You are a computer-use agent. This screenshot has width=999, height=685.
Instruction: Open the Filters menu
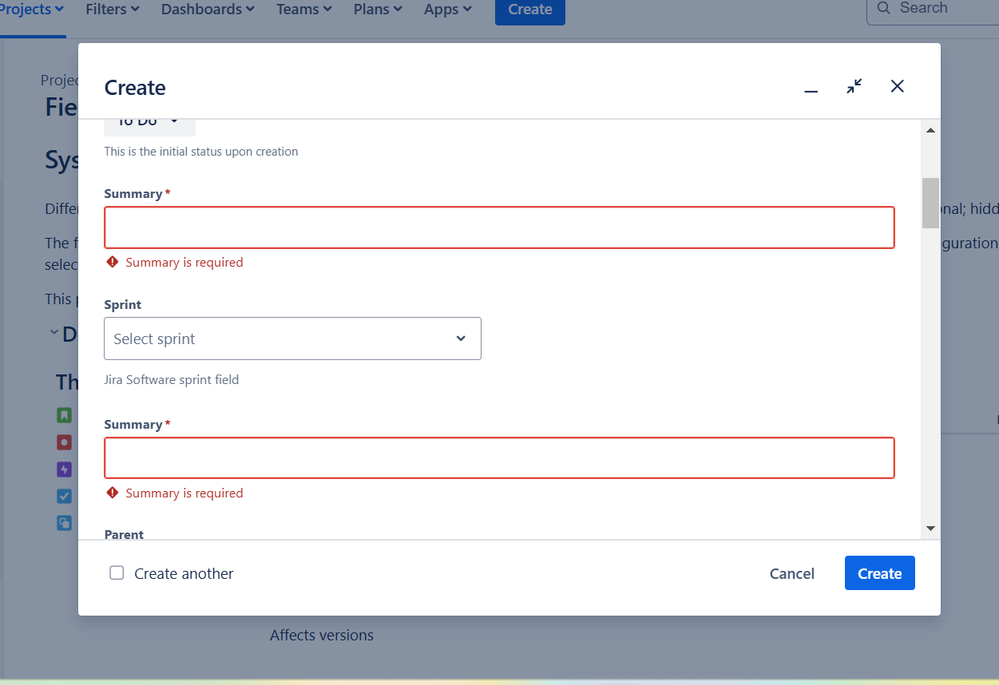click(x=112, y=10)
